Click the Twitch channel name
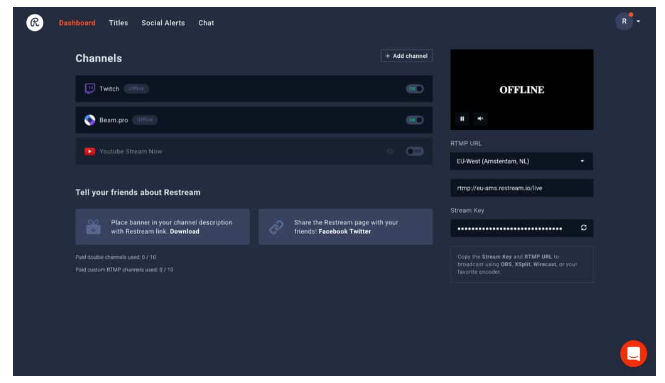665x383 pixels. tap(109, 89)
